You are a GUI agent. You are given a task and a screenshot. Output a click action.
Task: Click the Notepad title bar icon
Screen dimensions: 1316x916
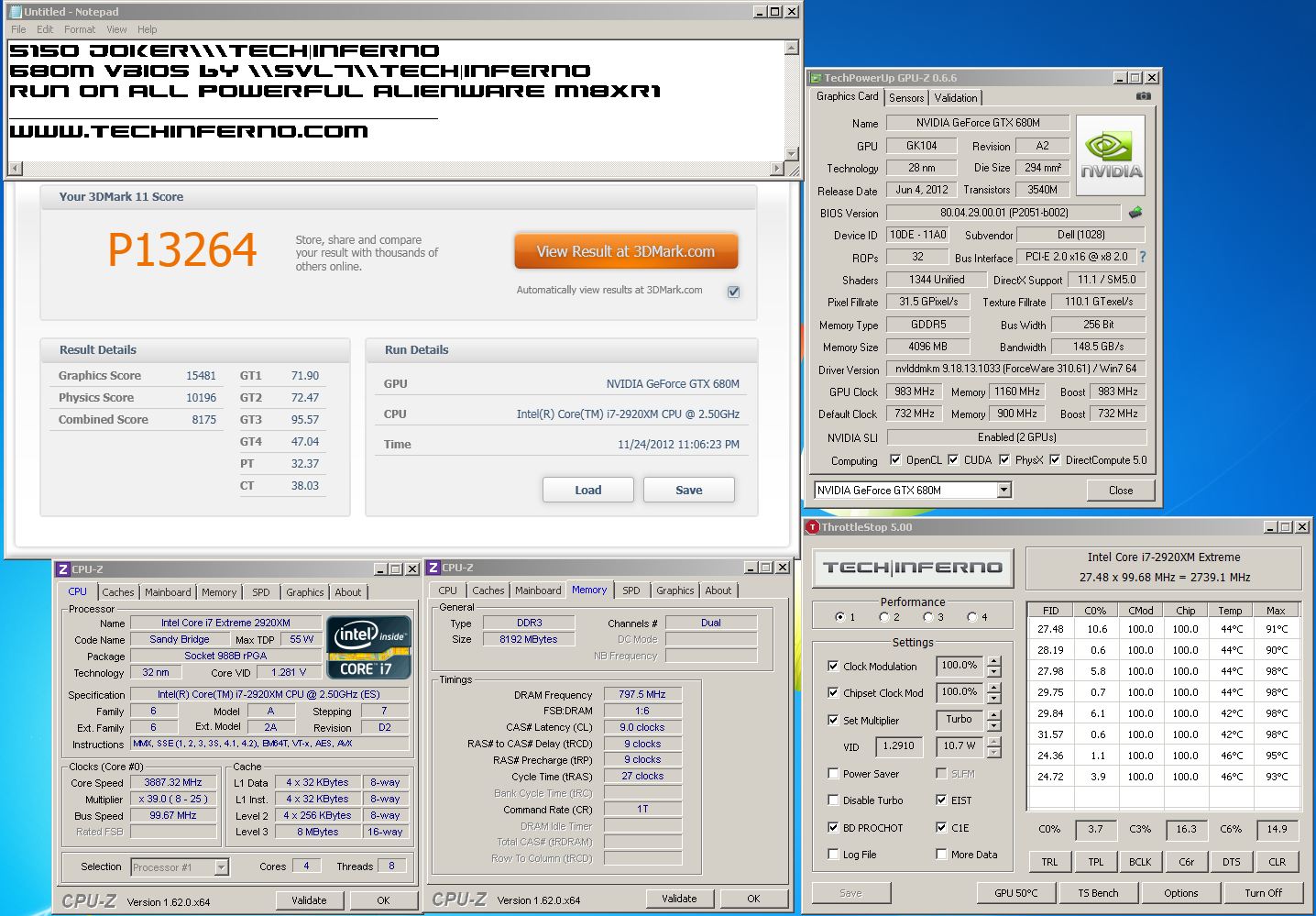click(x=15, y=12)
